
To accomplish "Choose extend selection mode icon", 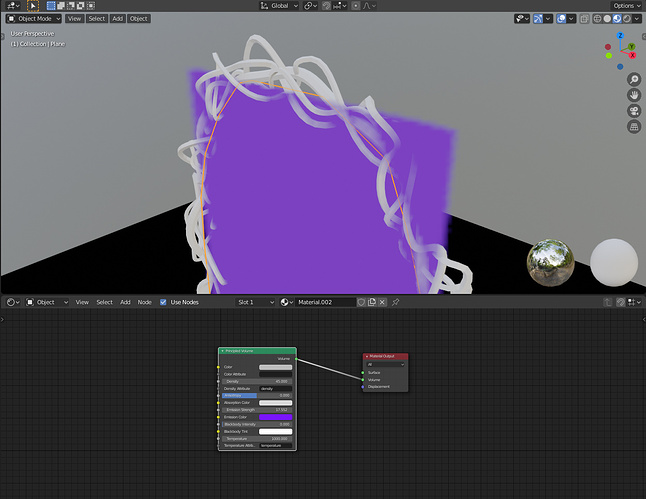I will [x=61, y=6].
